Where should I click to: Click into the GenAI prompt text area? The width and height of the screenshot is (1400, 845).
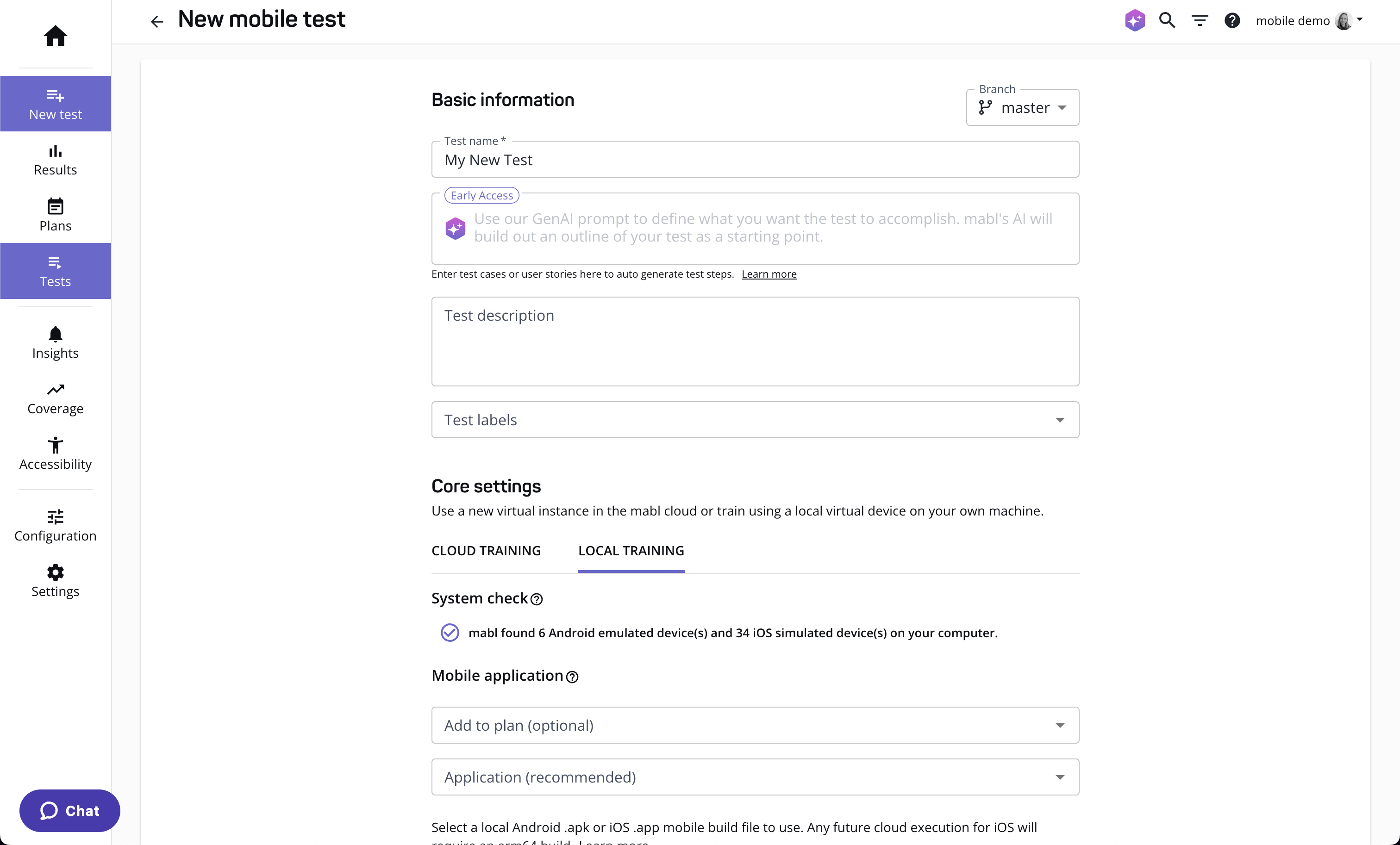click(x=755, y=228)
